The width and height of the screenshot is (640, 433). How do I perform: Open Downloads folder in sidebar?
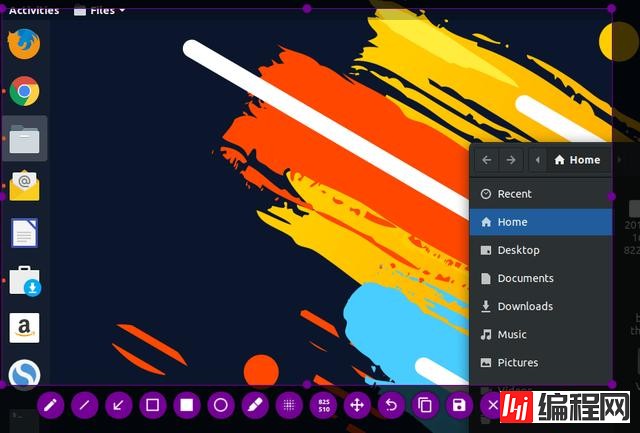coord(541,306)
